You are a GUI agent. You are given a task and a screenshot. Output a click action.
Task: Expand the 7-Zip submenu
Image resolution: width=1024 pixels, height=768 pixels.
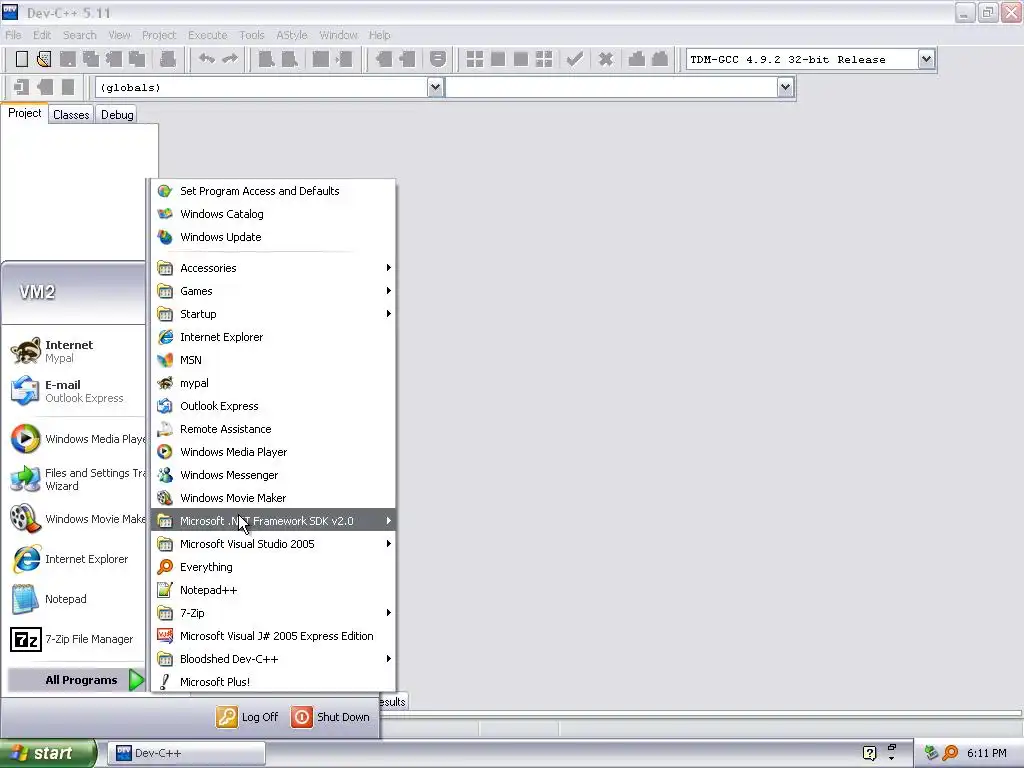click(273, 613)
